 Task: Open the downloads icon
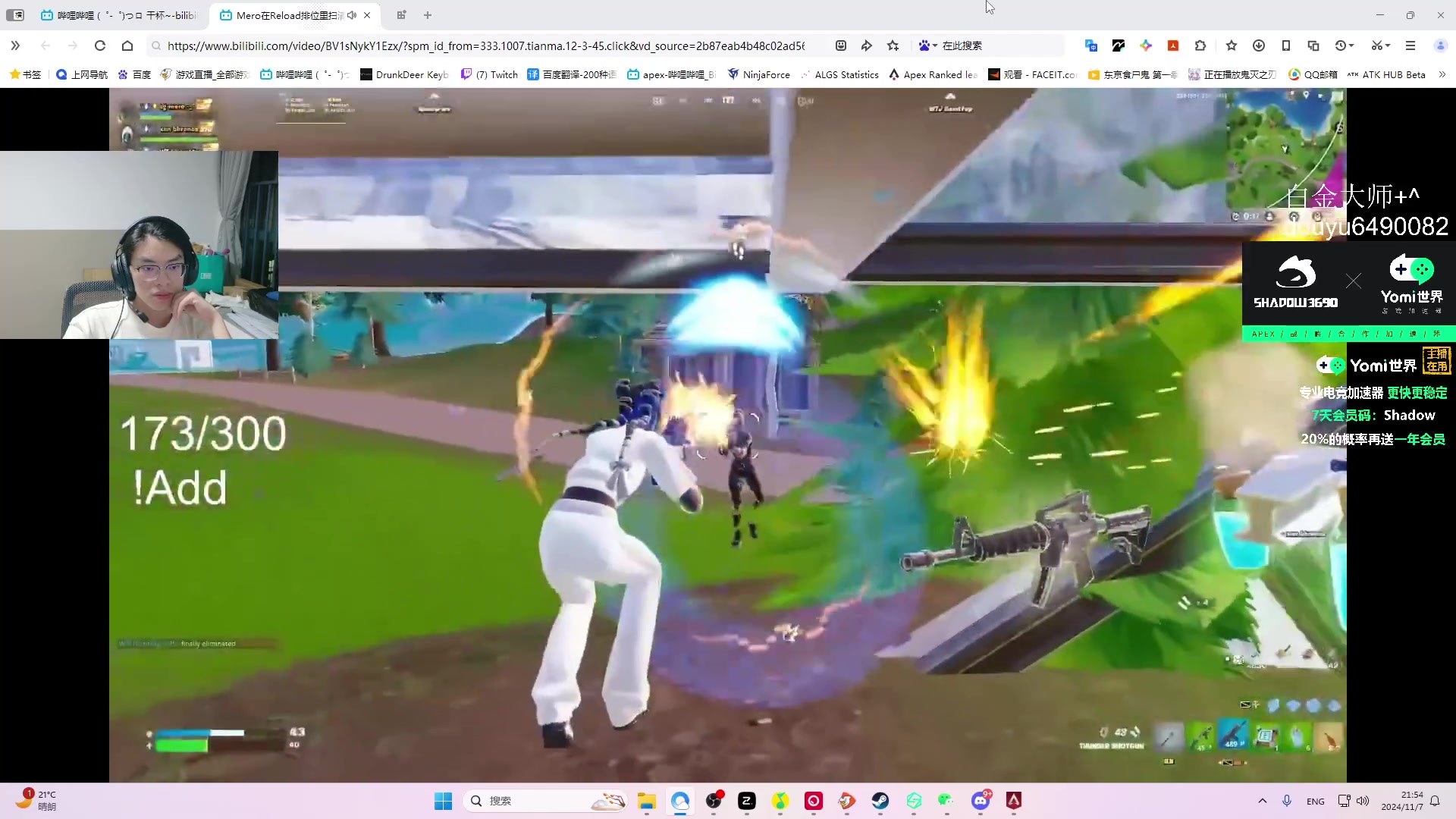tap(1259, 45)
